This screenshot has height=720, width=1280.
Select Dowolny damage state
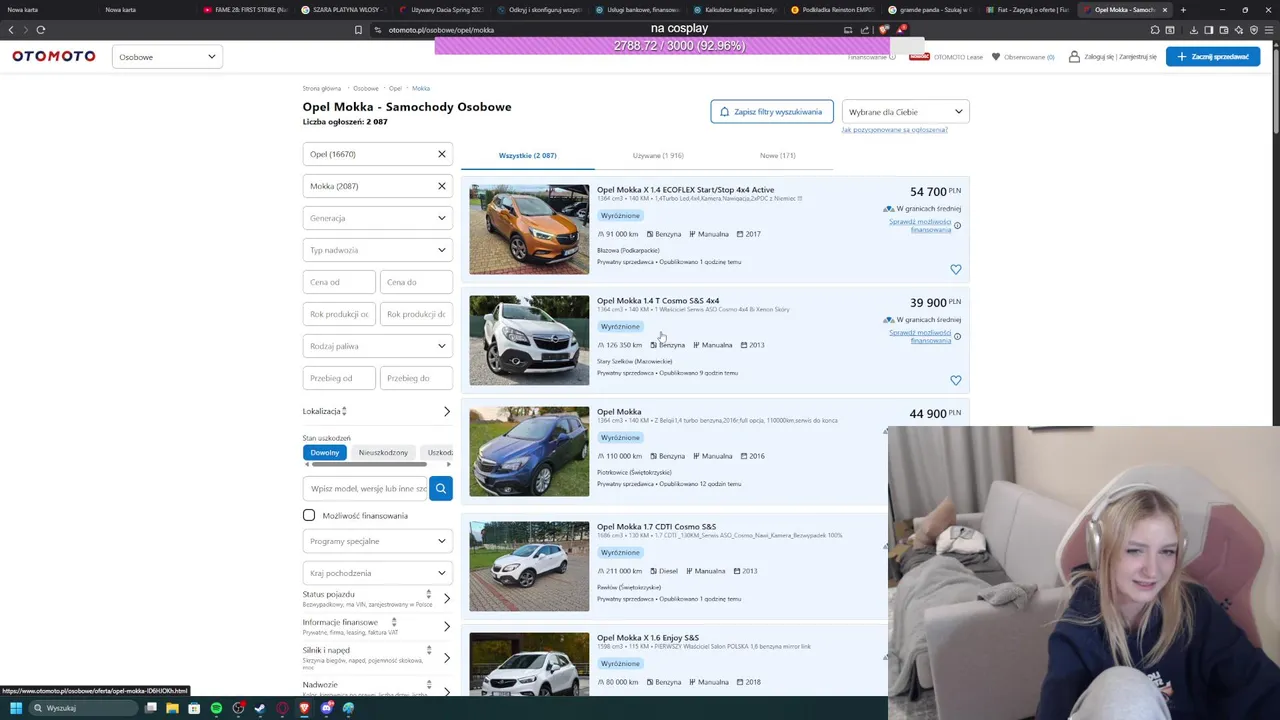point(325,452)
